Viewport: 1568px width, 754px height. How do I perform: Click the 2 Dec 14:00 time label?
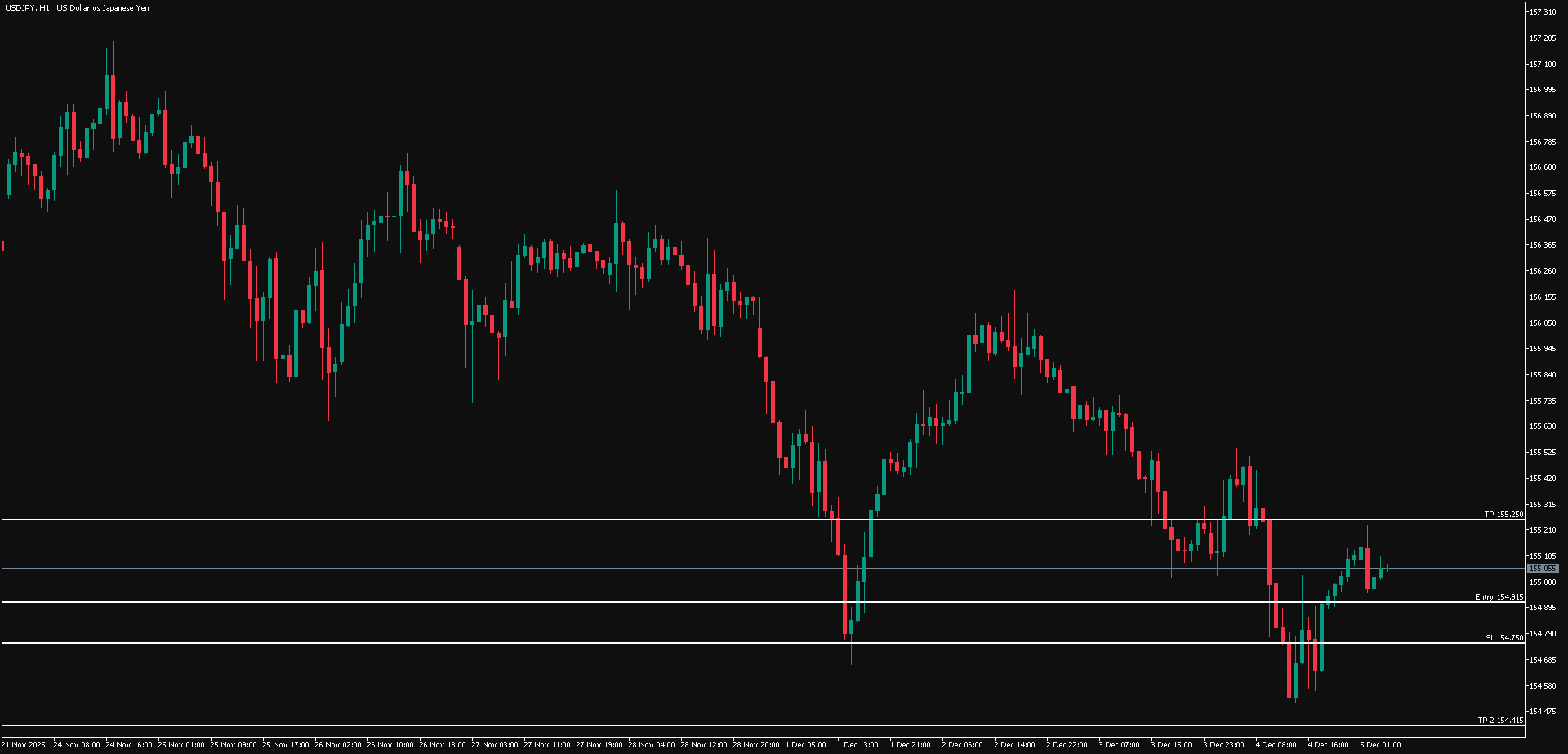tap(1014, 745)
